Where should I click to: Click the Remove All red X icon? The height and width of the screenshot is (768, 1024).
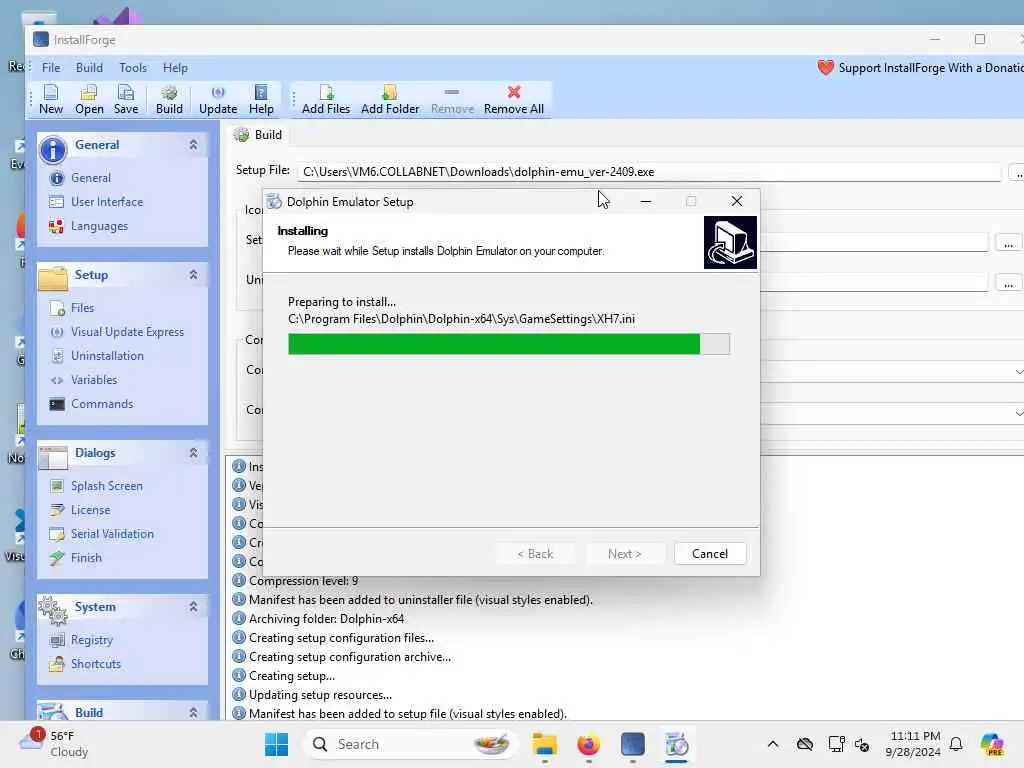pos(514,99)
